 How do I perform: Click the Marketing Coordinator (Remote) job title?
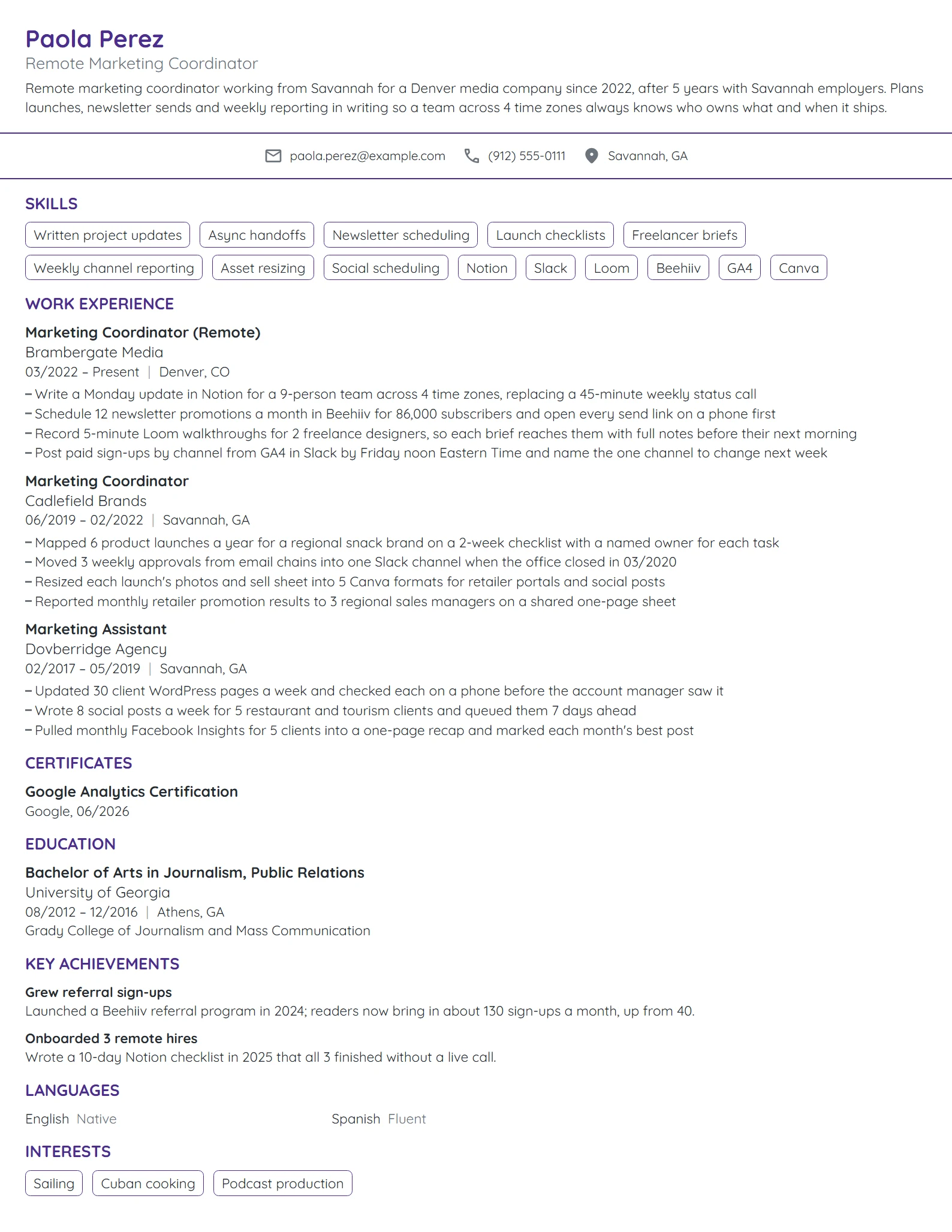143,333
